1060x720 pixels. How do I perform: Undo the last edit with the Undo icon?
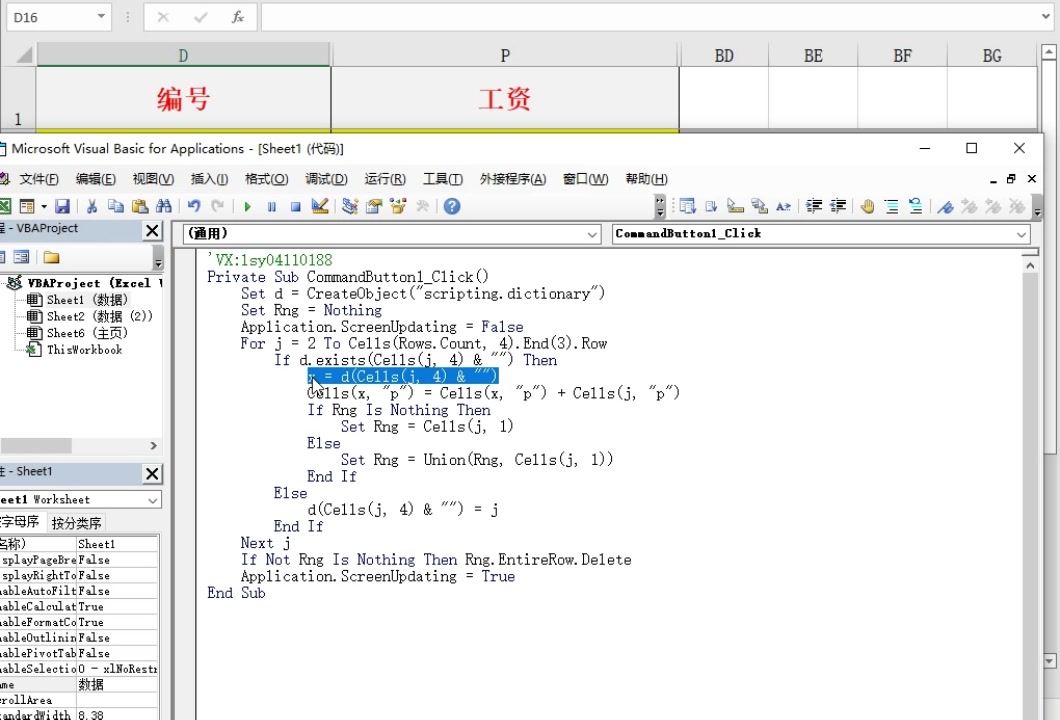(x=193, y=206)
